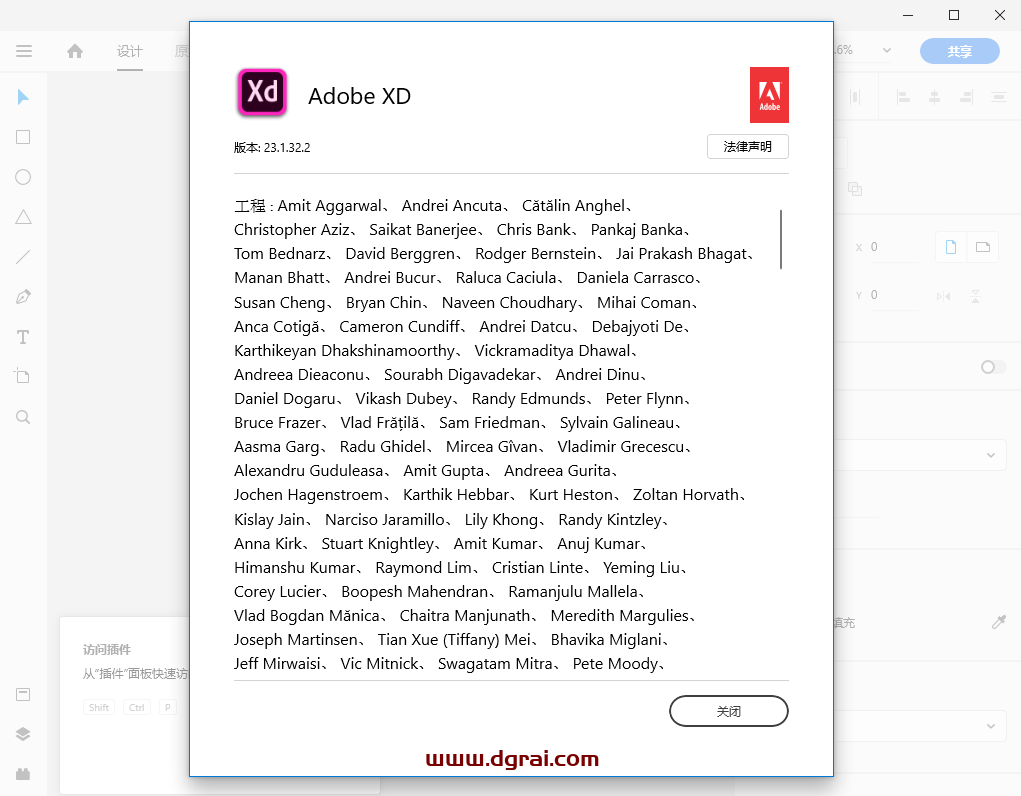
Task: Open the Plugins panel icon
Action: click(x=23, y=774)
